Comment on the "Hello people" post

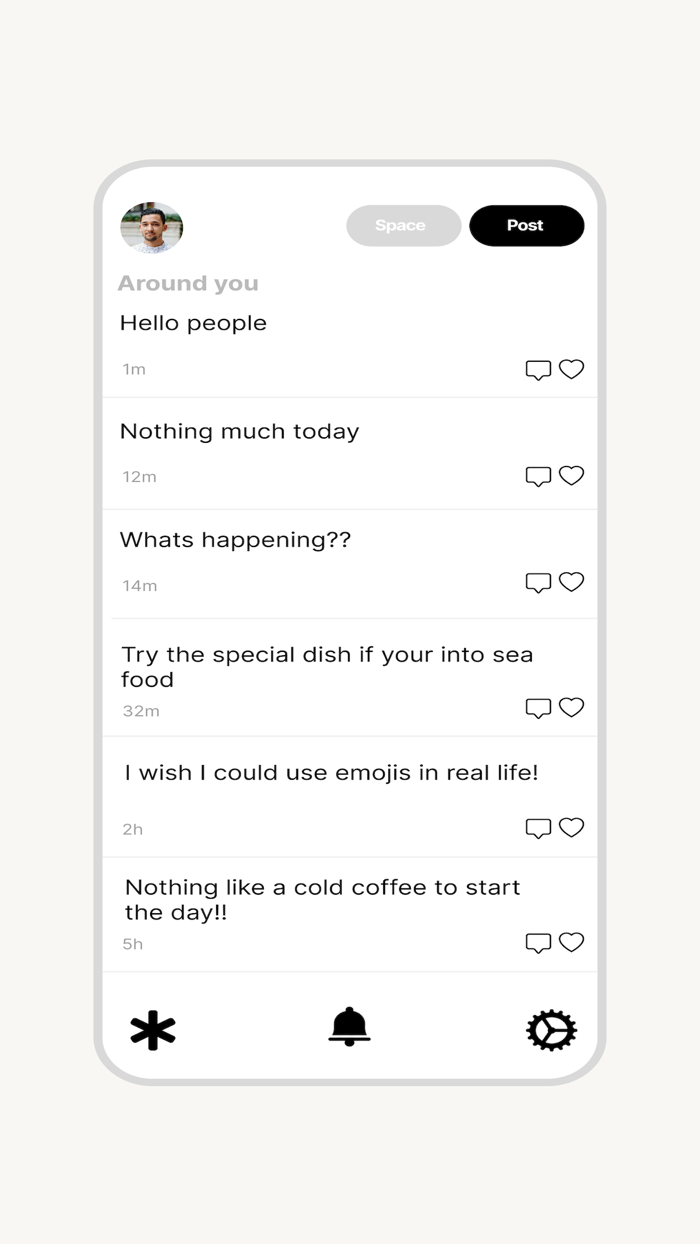pos(538,370)
